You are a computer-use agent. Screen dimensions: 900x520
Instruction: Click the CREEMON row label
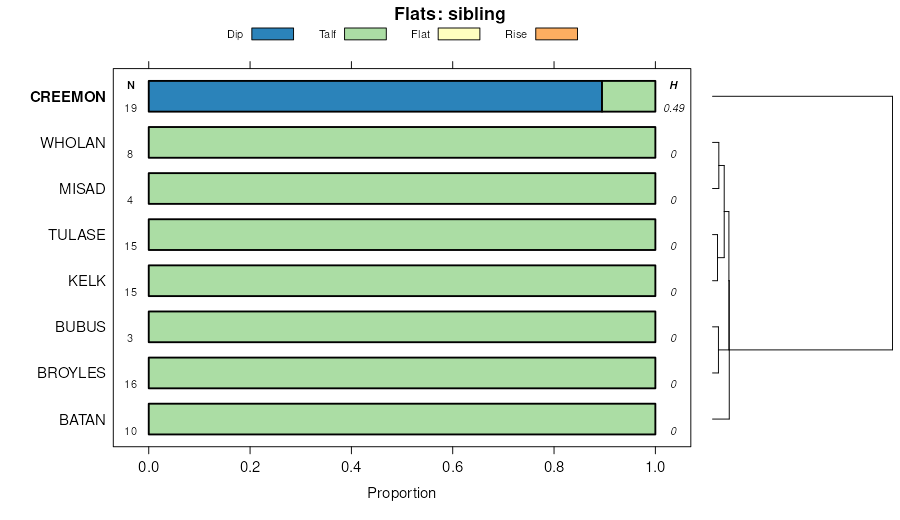pyautogui.click(x=68, y=97)
